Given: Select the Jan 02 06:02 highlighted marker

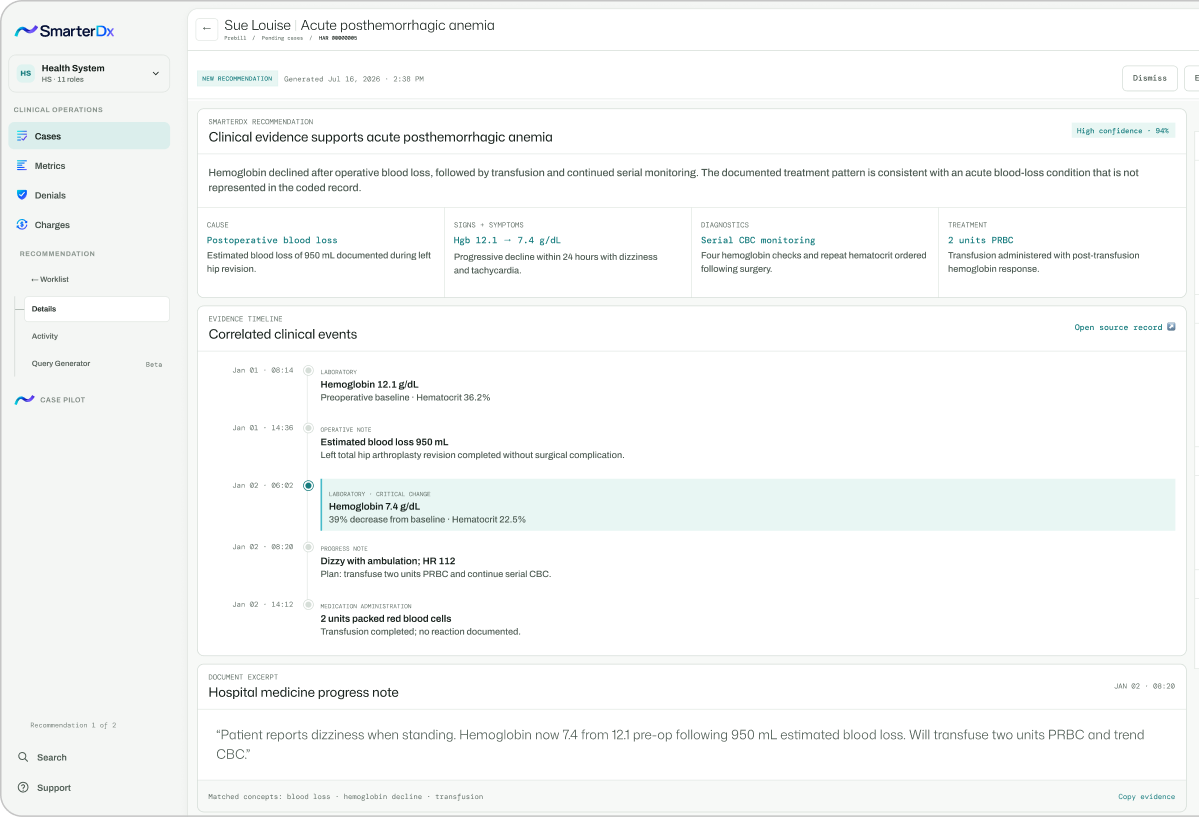Looking at the screenshot, I should pyautogui.click(x=308, y=486).
